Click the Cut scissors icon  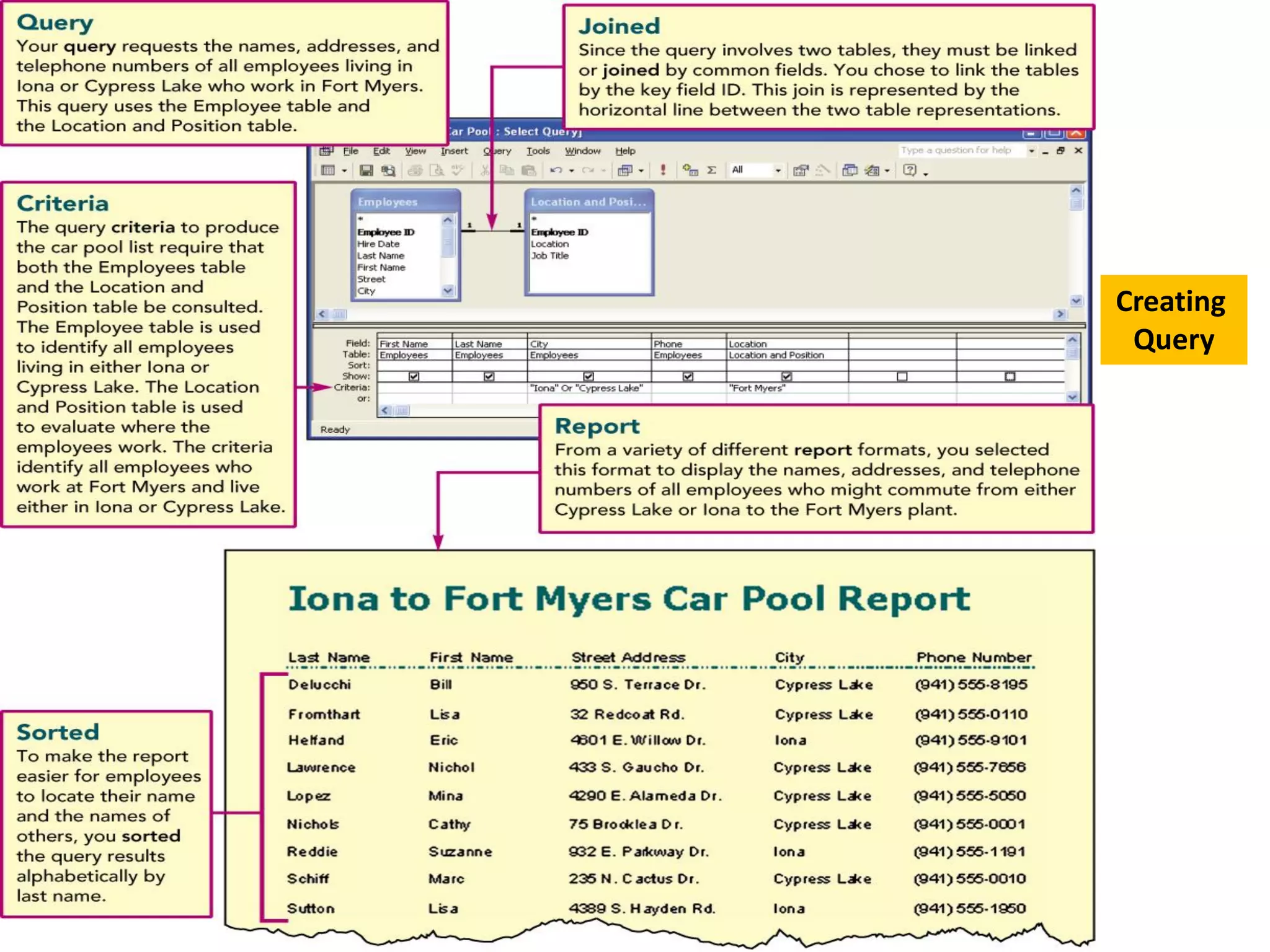click(485, 170)
